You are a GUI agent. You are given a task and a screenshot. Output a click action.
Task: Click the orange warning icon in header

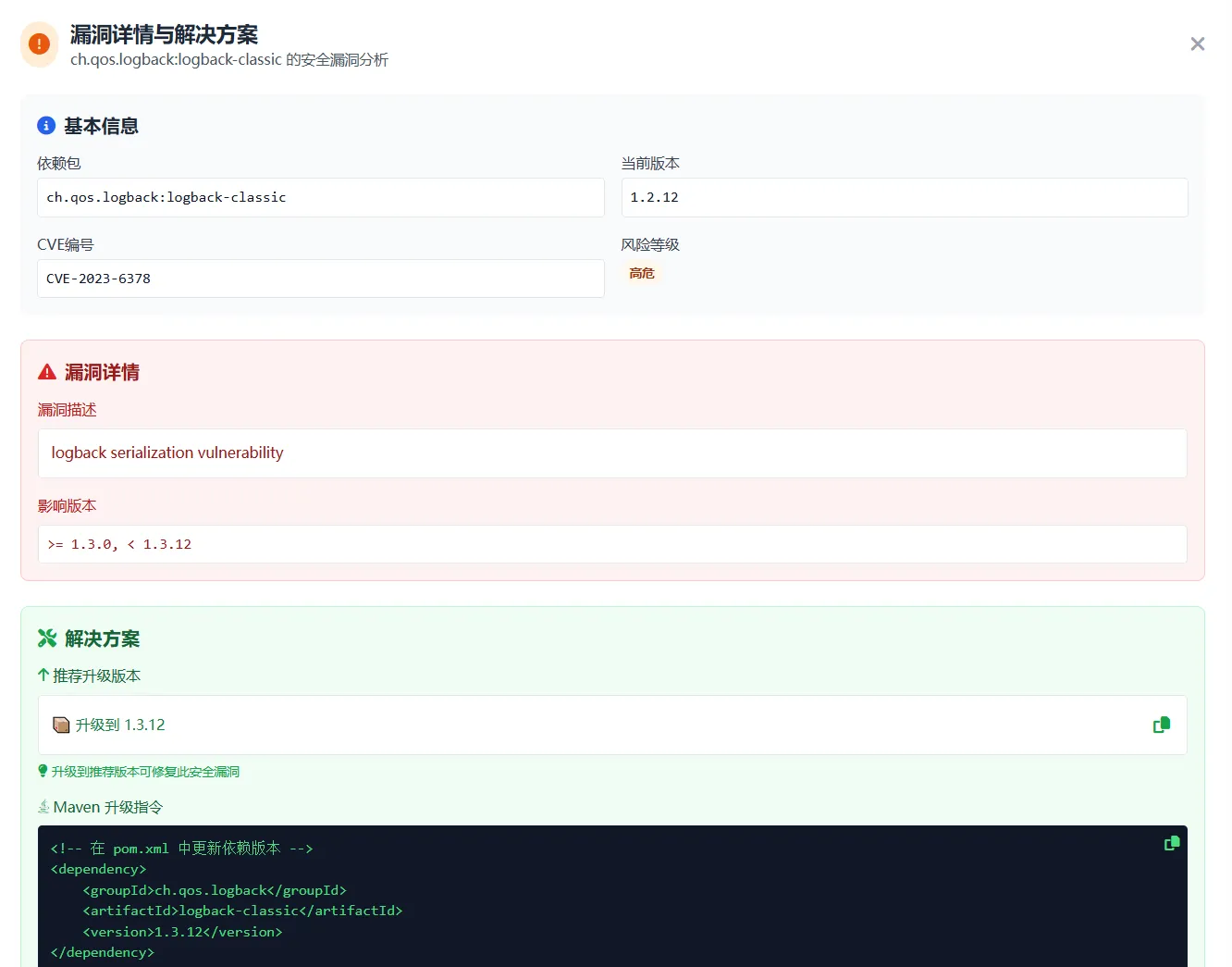click(40, 44)
